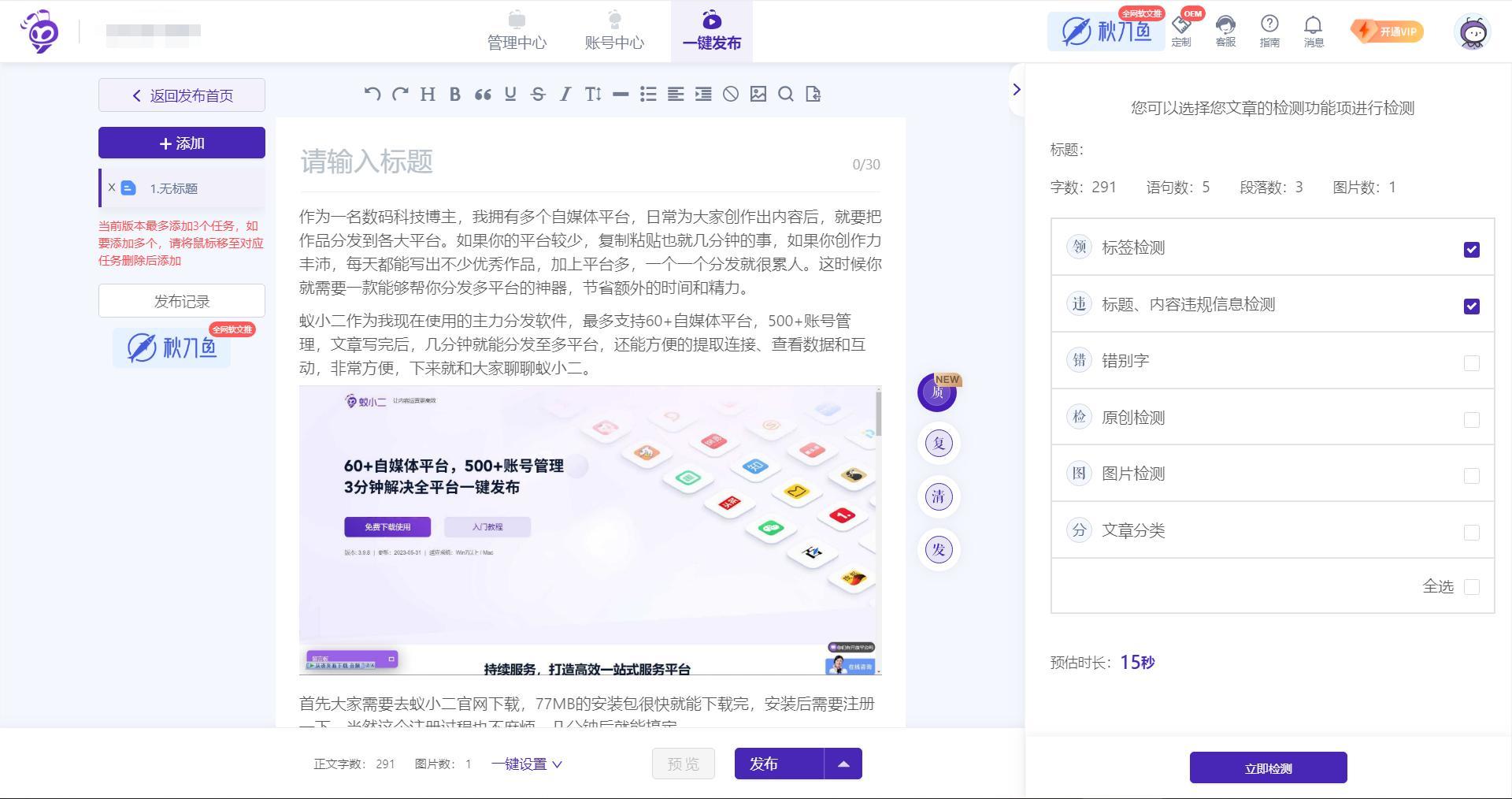Click the first paragraph starting 作为一名数码科技博主

tap(590, 252)
